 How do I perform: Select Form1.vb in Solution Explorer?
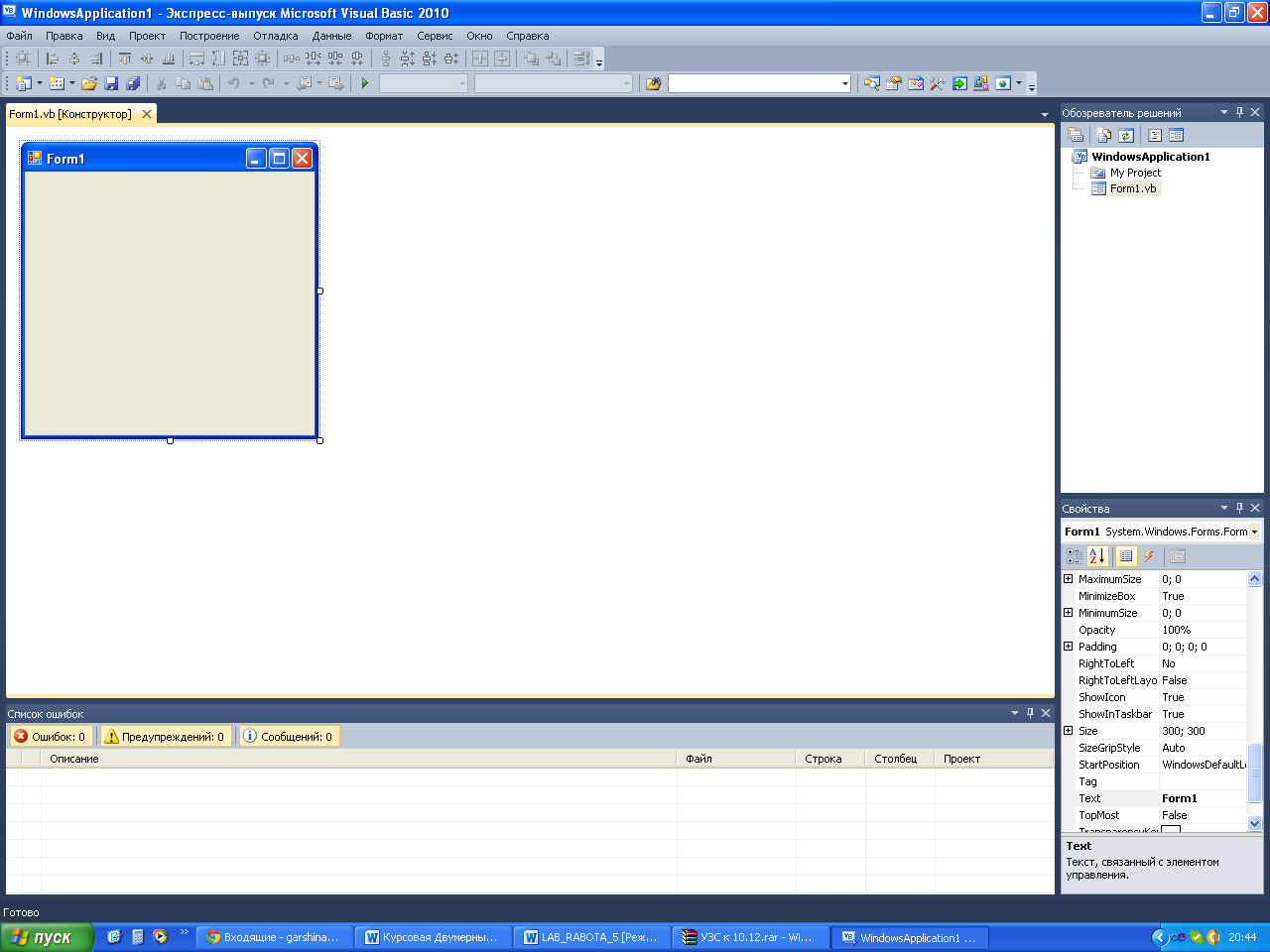(x=1133, y=188)
